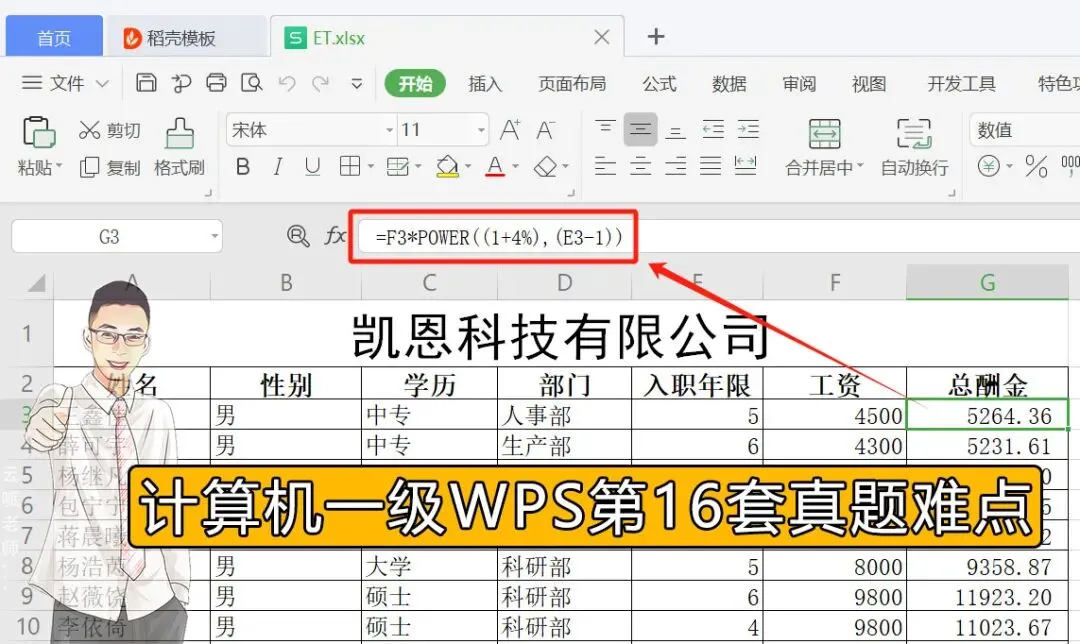This screenshot has width=1080, height=644.
Task: Toggle Bold formatting
Action: pos(242,167)
